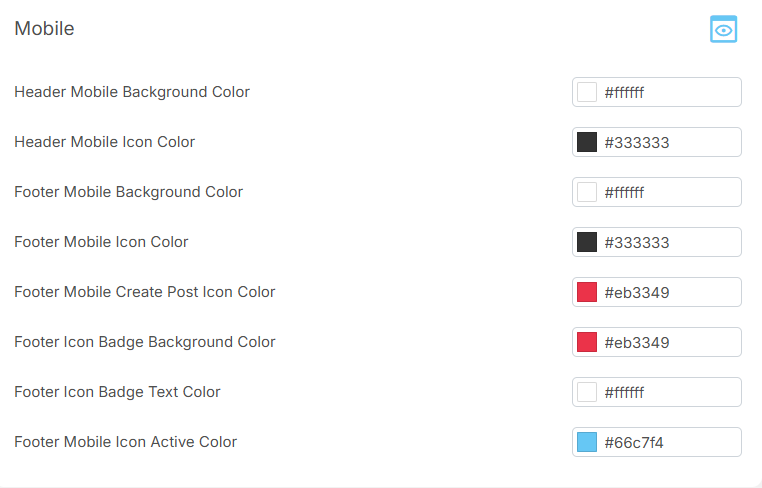762x488 pixels.
Task: Open Footer Mobile Create Post Icon swatch
Action: coord(587,292)
